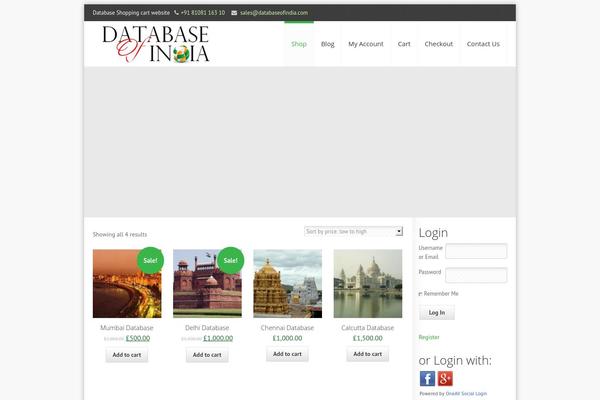Screen dimensions: 600x400
Task: Click the Username or Email field
Action: point(476,251)
